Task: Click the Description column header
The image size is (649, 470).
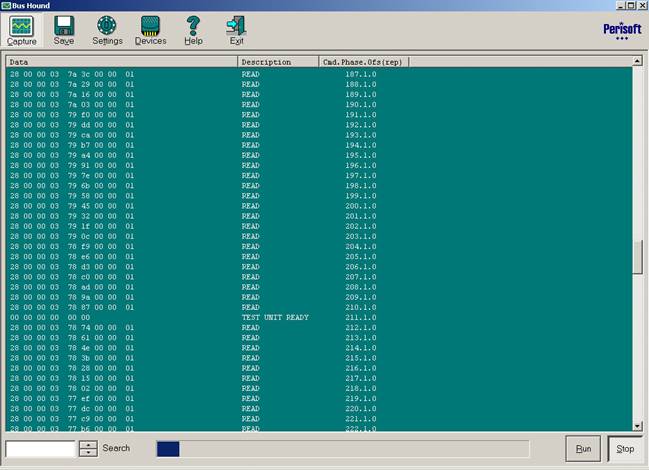Action: (277, 62)
